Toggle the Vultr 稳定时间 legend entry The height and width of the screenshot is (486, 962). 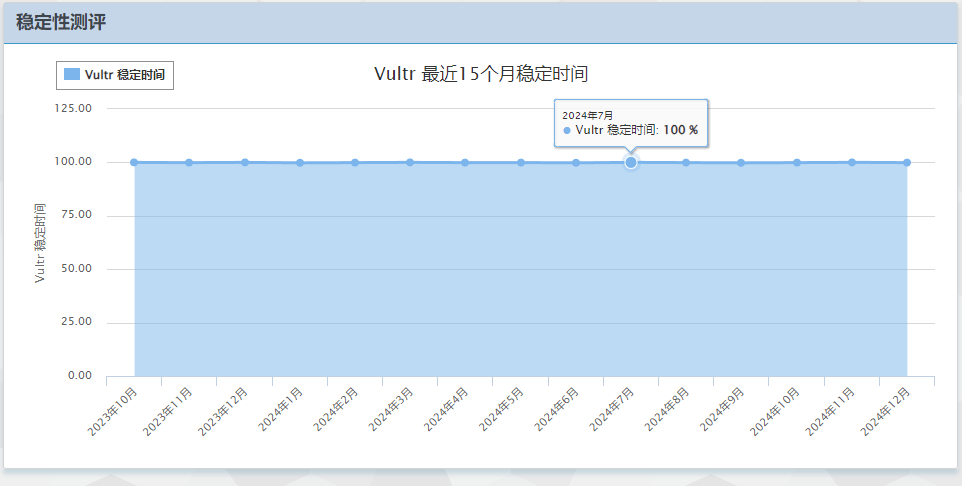[115, 75]
